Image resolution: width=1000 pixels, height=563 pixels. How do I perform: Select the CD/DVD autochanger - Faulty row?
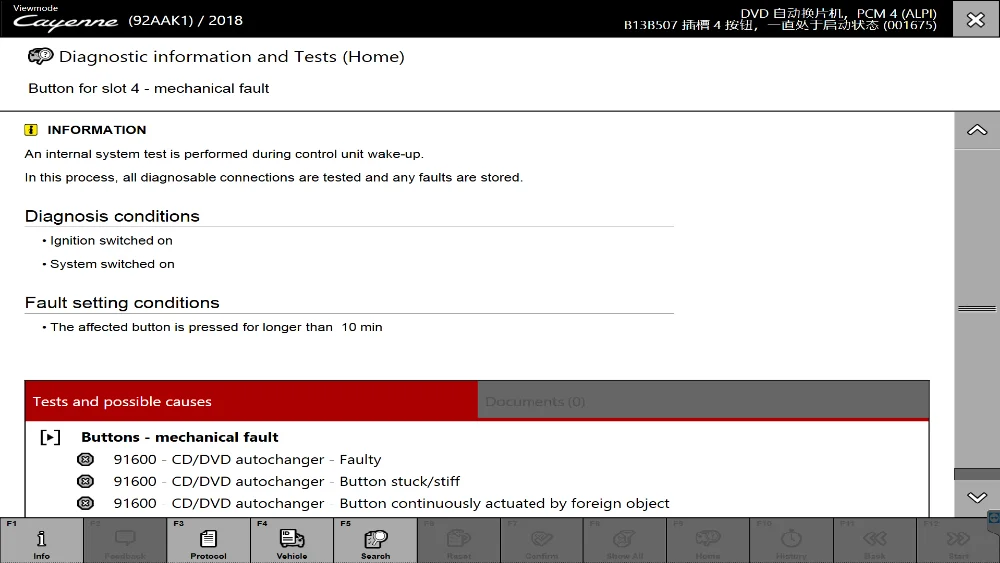point(247,460)
